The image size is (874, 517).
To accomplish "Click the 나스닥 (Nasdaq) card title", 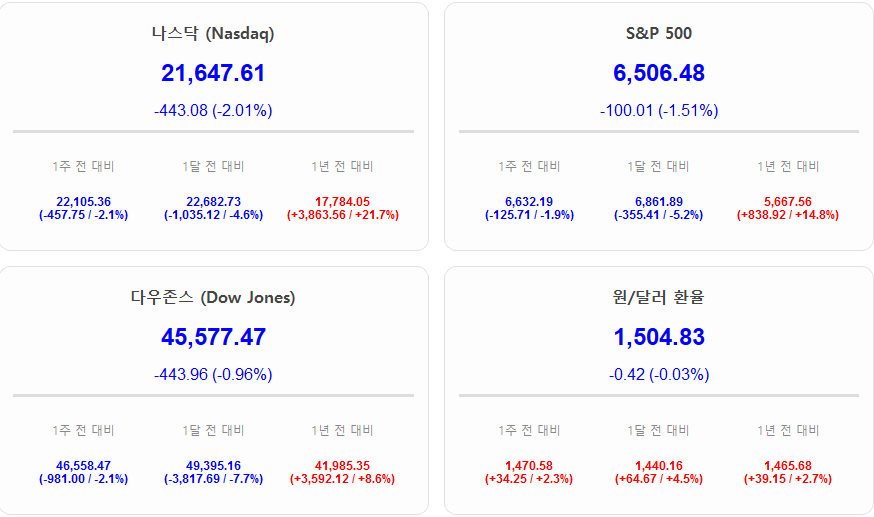I will point(213,33).
